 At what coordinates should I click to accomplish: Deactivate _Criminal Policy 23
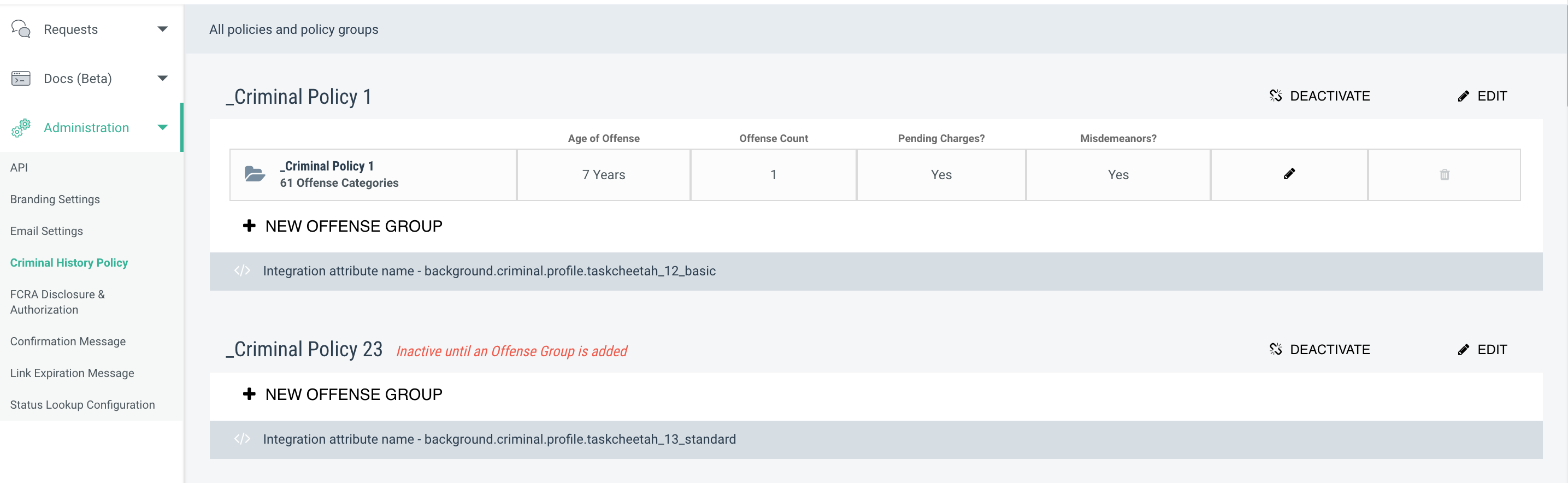(1319, 349)
